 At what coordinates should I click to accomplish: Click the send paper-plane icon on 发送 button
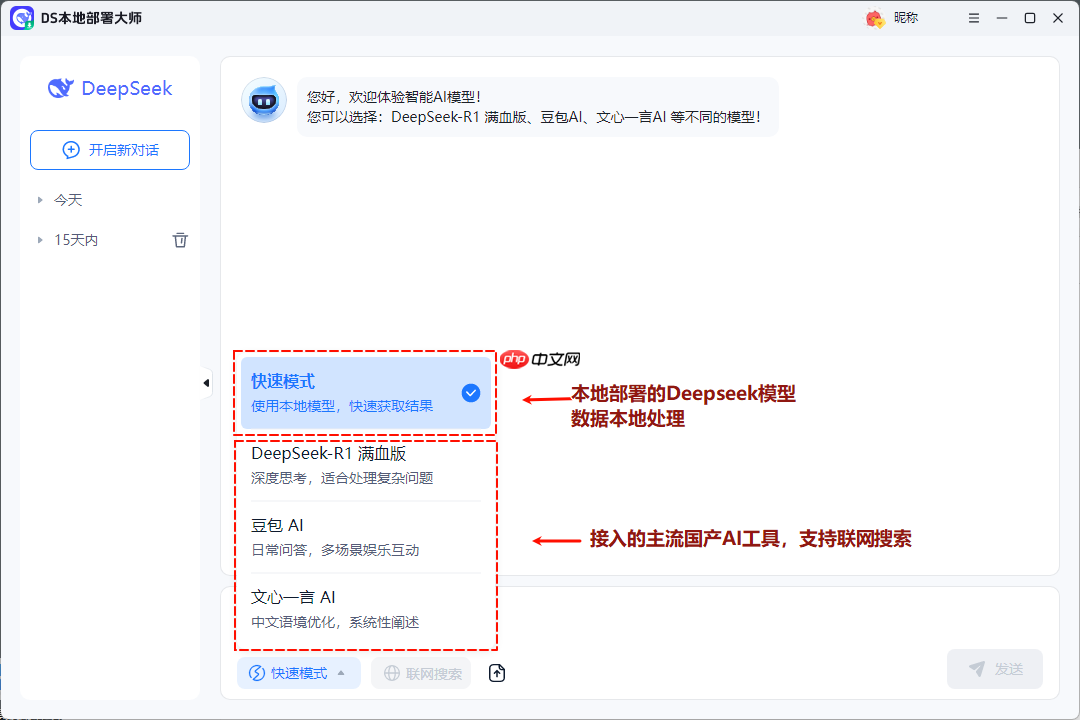pos(978,669)
